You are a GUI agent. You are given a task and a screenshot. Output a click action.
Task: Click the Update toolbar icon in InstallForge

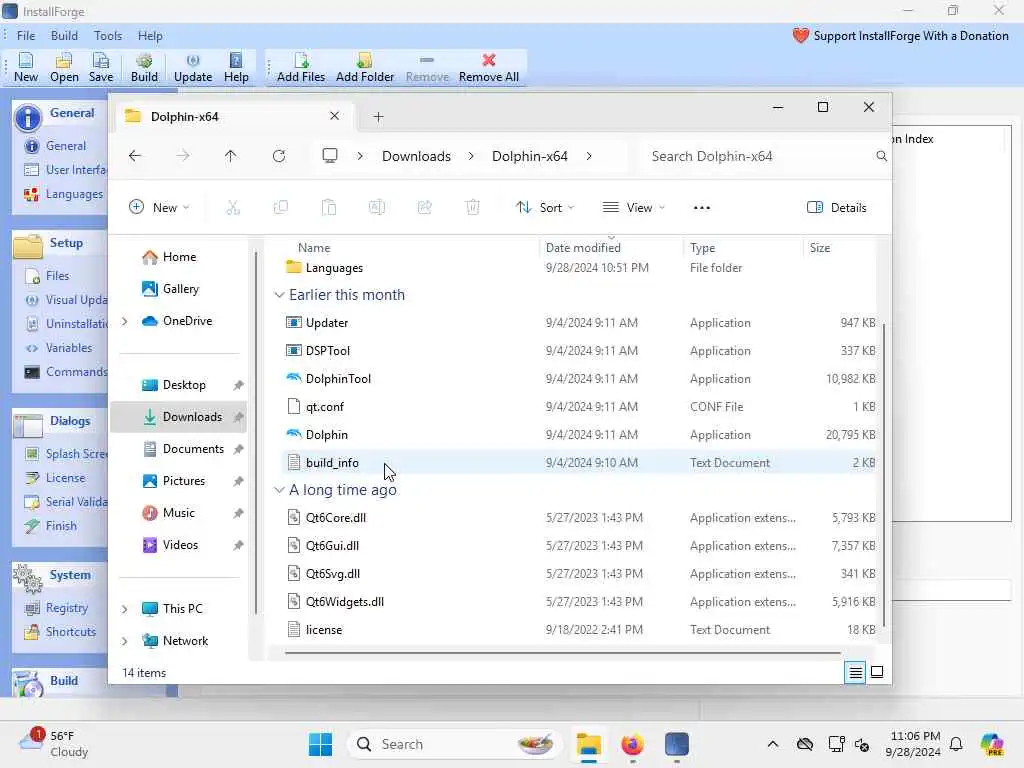click(193, 67)
